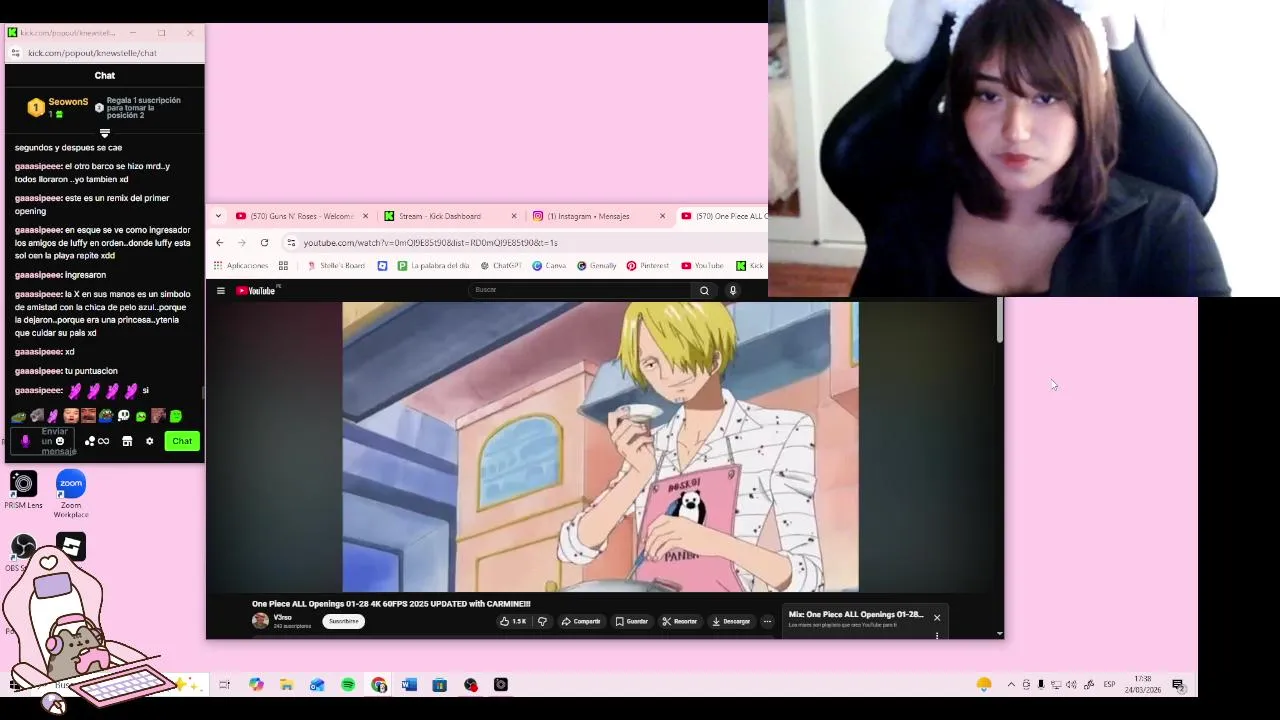The image size is (1280, 720).
Task: Open Stelle's Board bookmark
Action: point(335,266)
